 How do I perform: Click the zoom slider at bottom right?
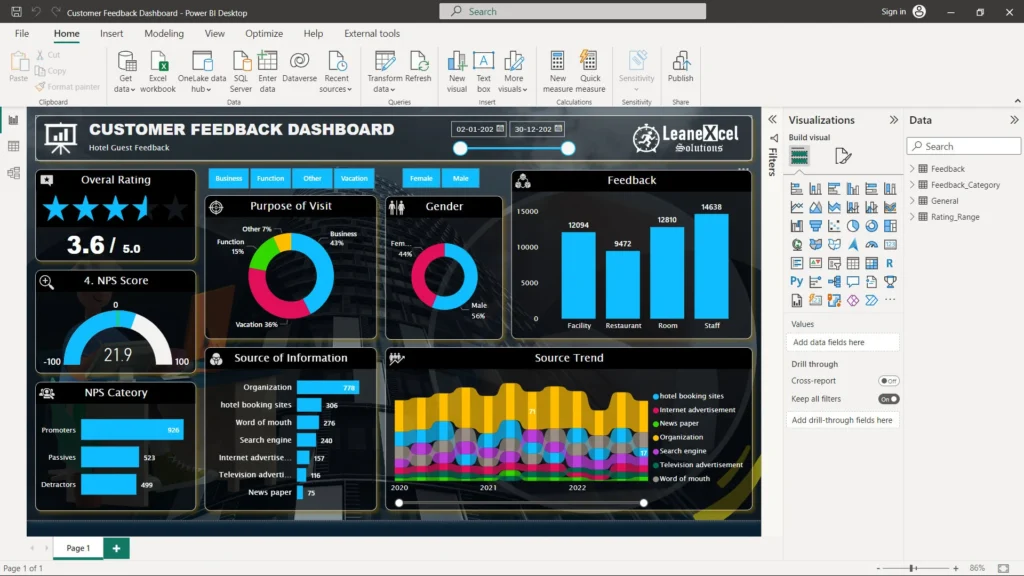pyautogui.click(x=912, y=568)
